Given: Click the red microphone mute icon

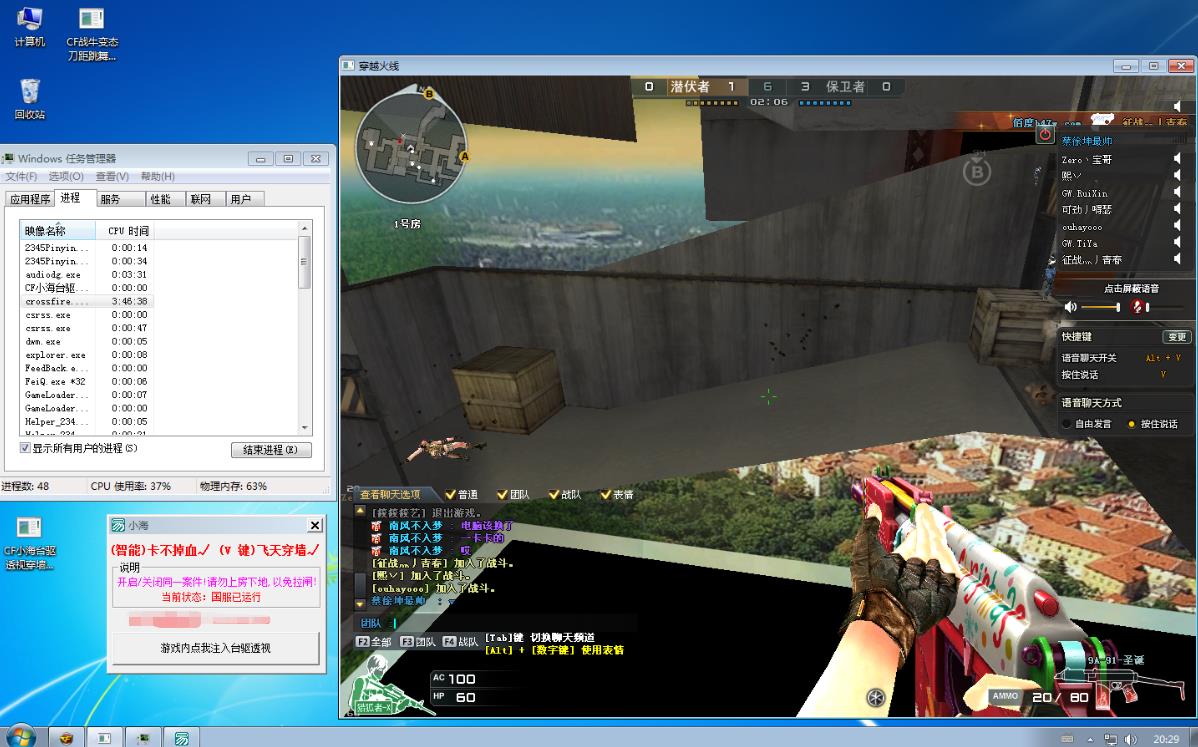Looking at the screenshot, I should [x=1137, y=307].
